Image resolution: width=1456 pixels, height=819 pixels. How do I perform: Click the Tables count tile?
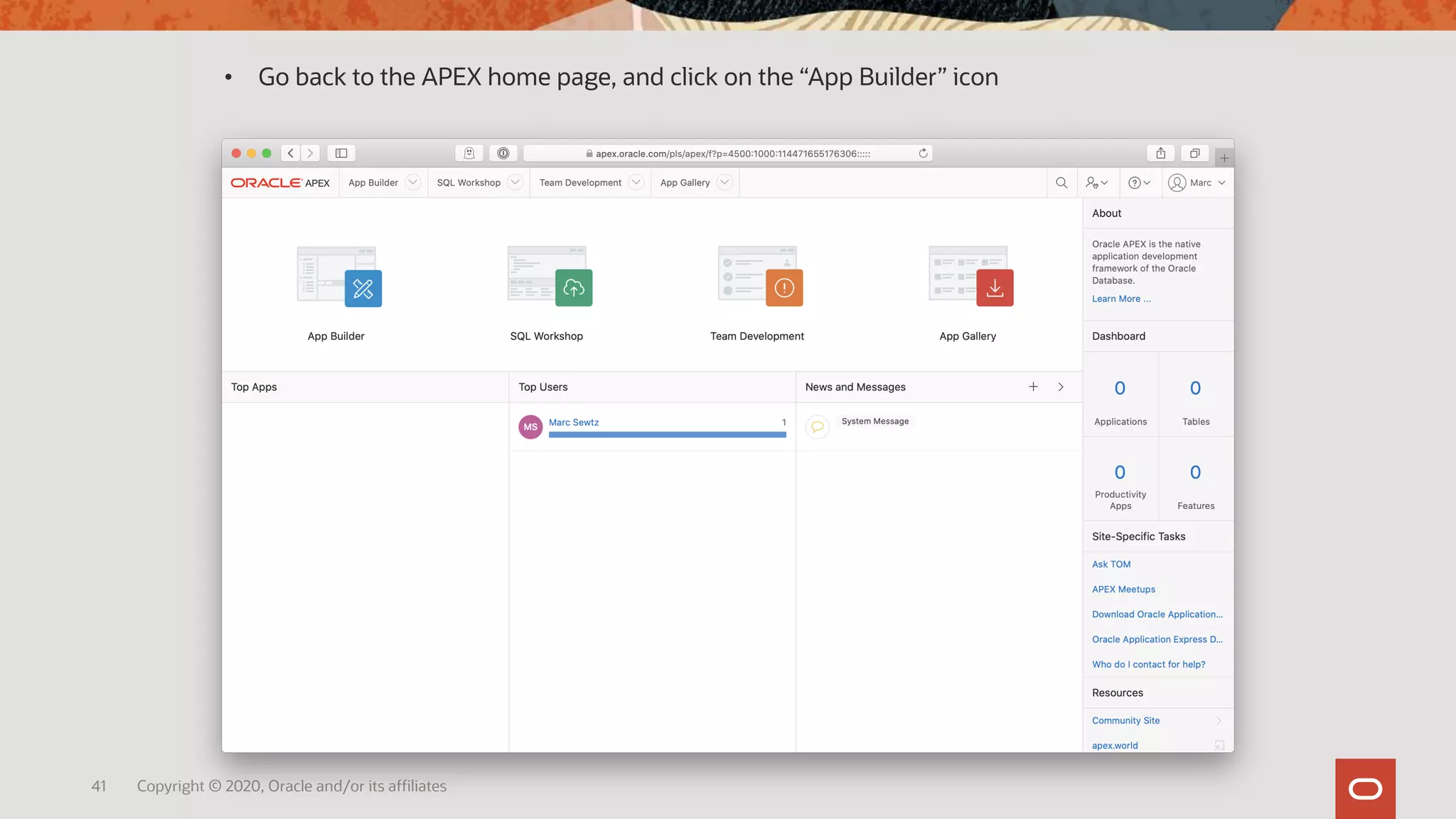tap(1196, 395)
